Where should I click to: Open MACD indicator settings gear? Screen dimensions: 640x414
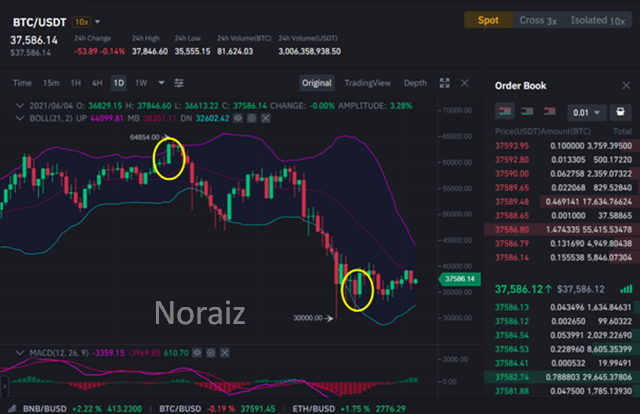[x=211, y=353]
